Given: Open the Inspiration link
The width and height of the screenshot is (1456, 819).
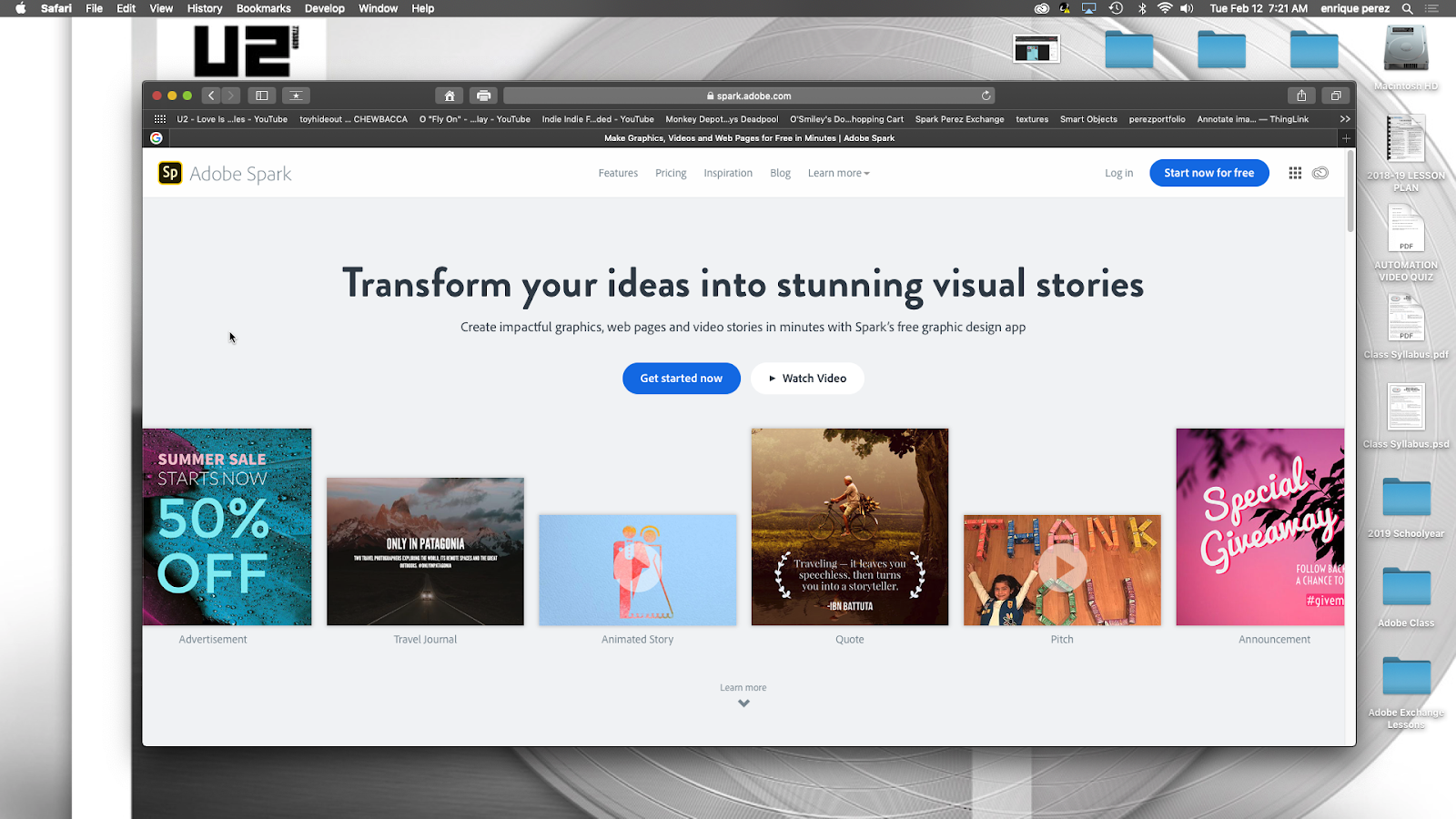Looking at the screenshot, I should (728, 173).
